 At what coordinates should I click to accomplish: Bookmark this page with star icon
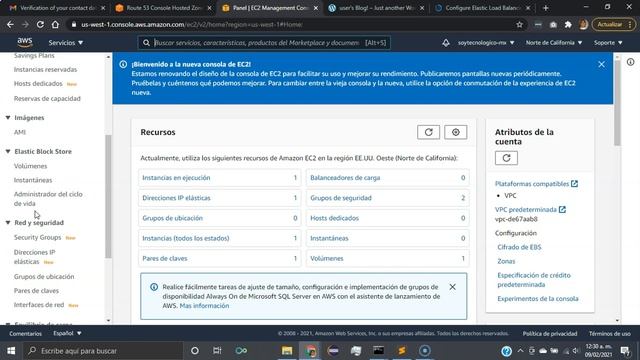[x=519, y=24]
